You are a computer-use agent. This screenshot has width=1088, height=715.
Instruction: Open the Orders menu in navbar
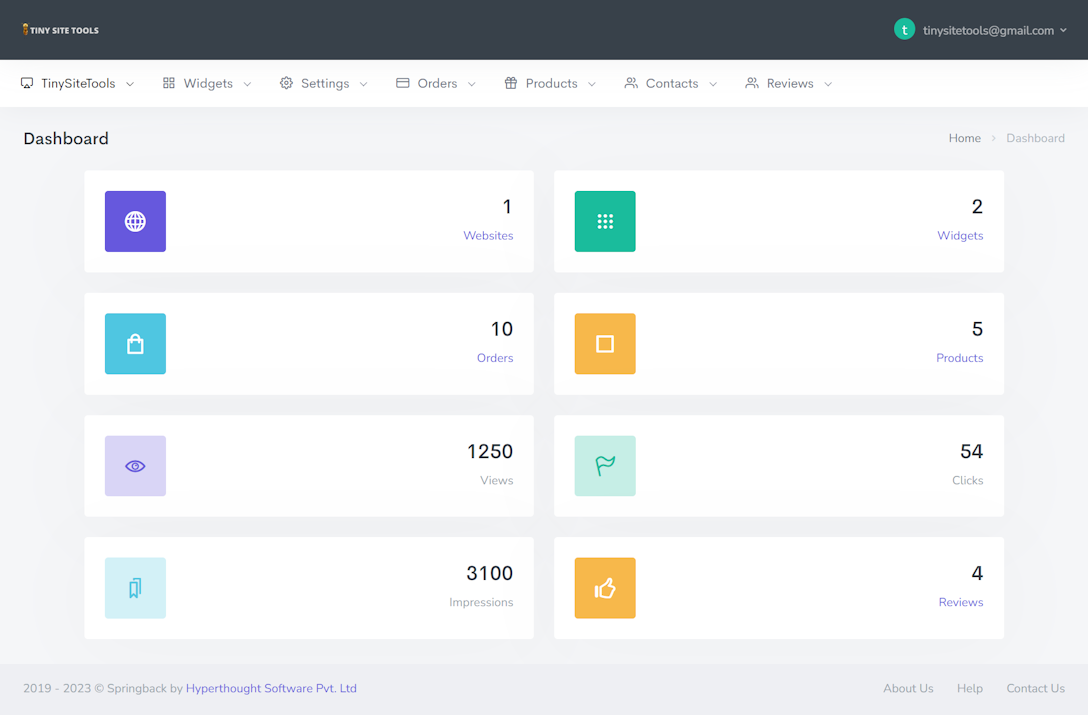click(x=436, y=84)
